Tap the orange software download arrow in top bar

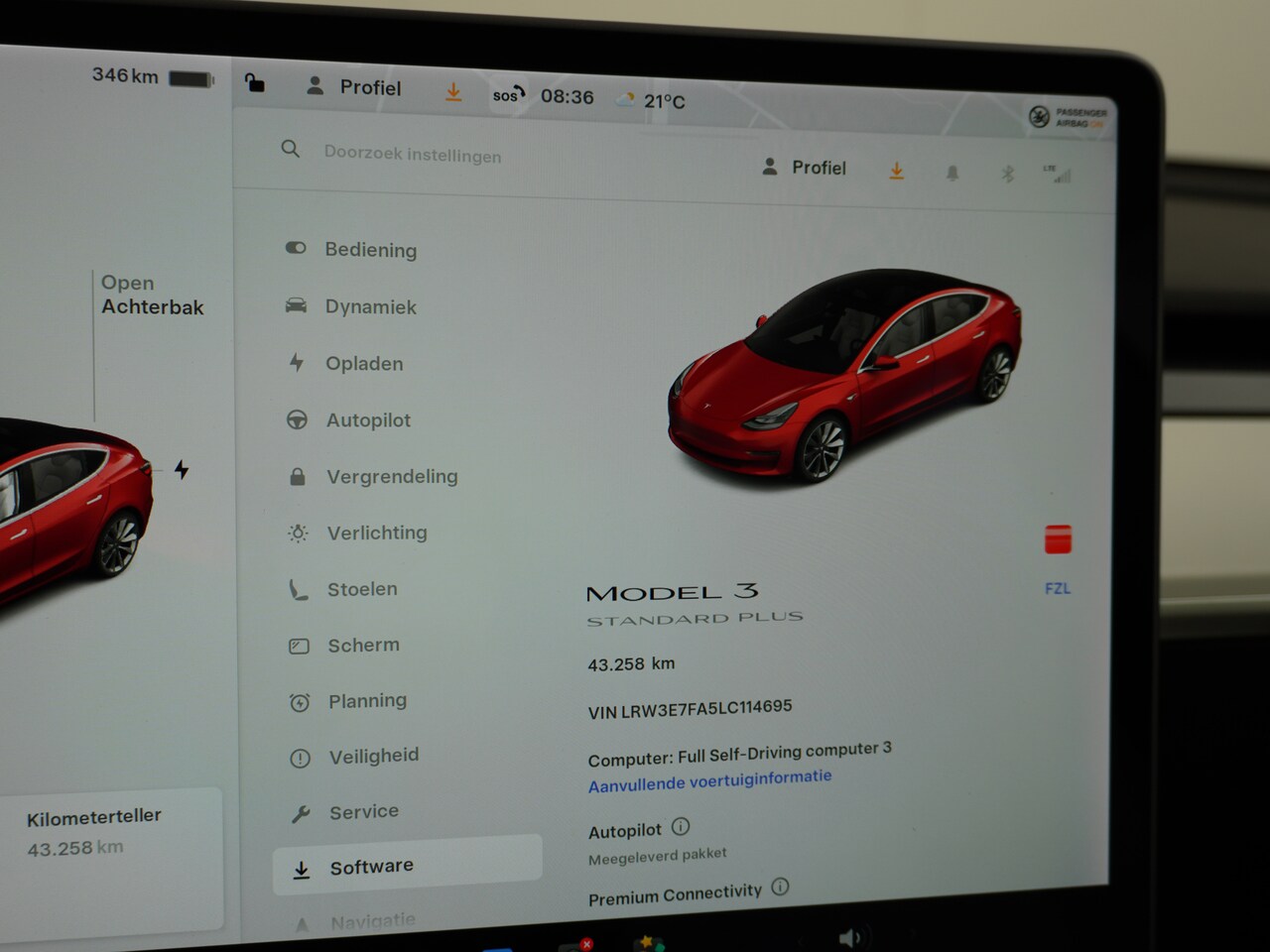(453, 92)
